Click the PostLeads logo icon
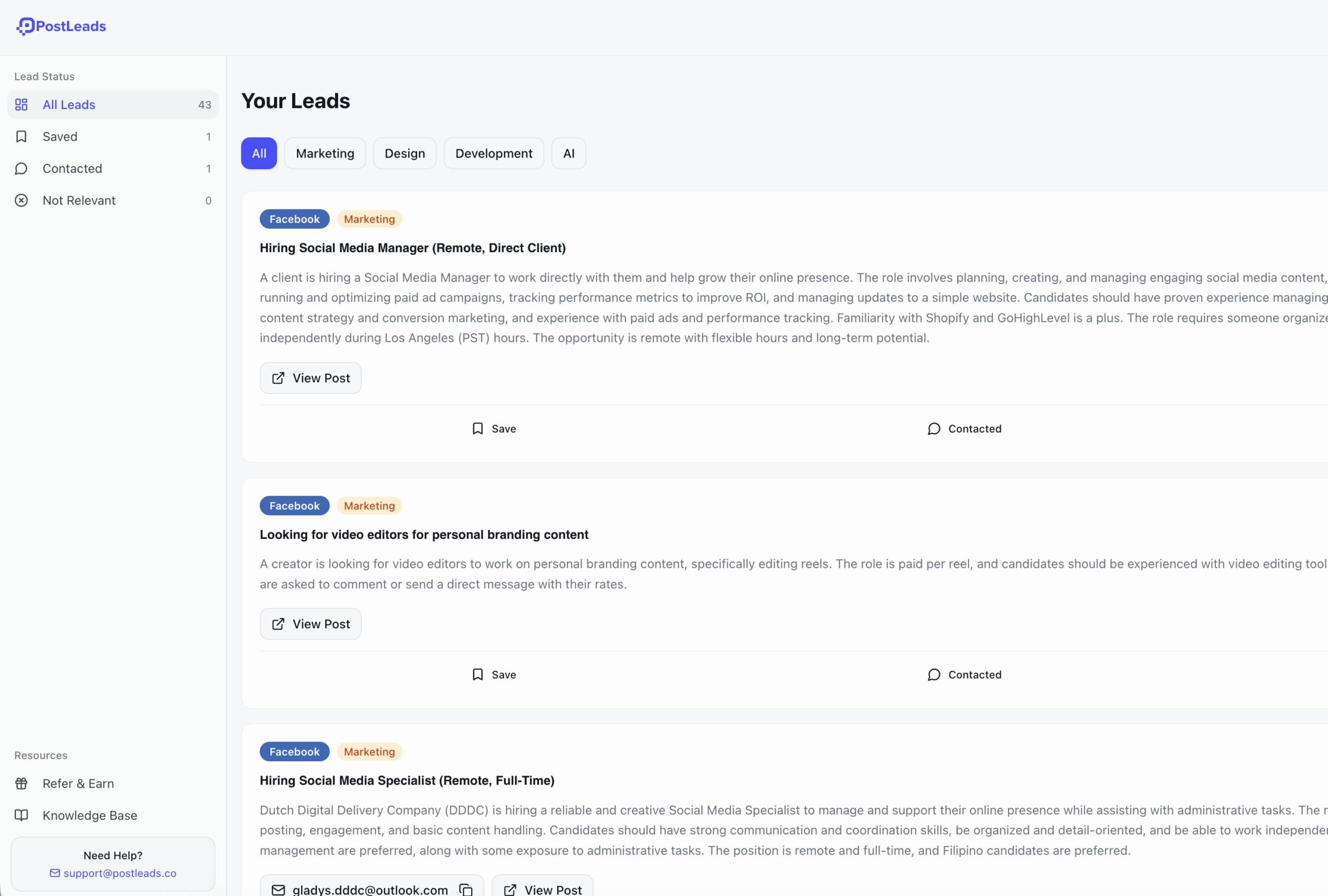The height and width of the screenshot is (896, 1328). 25,26
